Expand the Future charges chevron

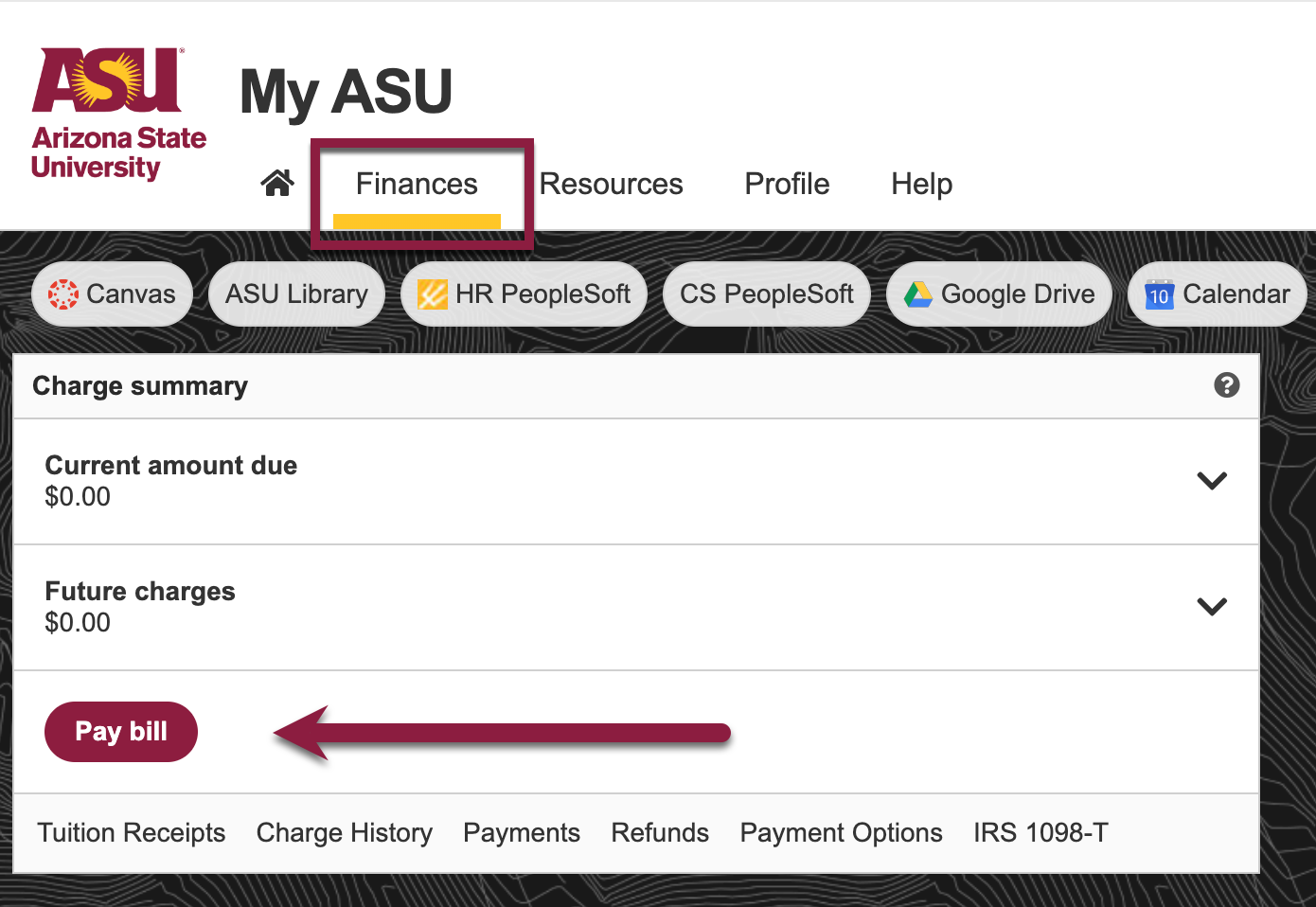1212,606
